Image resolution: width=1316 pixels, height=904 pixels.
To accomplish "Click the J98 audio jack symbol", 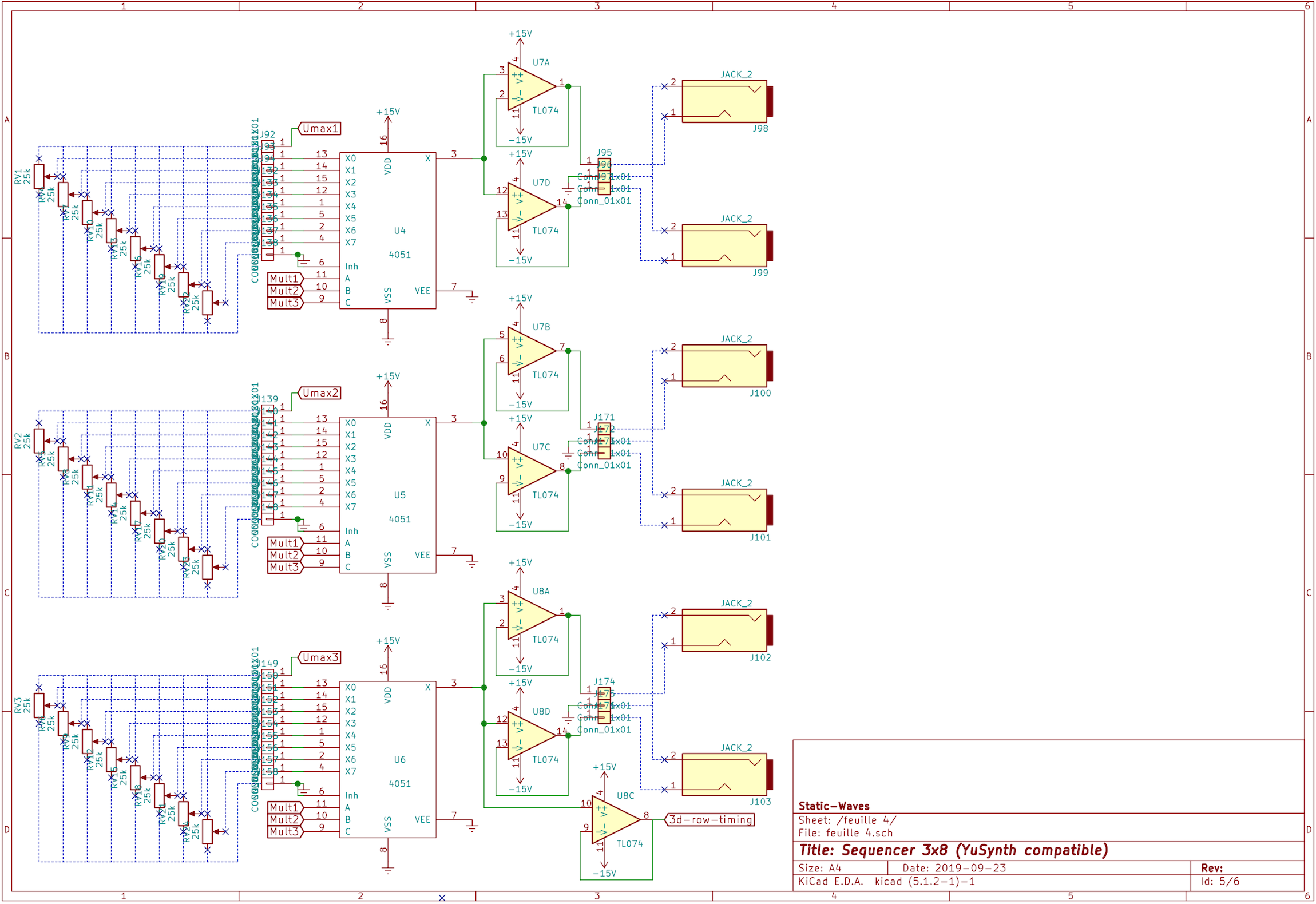I will pyautogui.click(x=724, y=102).
